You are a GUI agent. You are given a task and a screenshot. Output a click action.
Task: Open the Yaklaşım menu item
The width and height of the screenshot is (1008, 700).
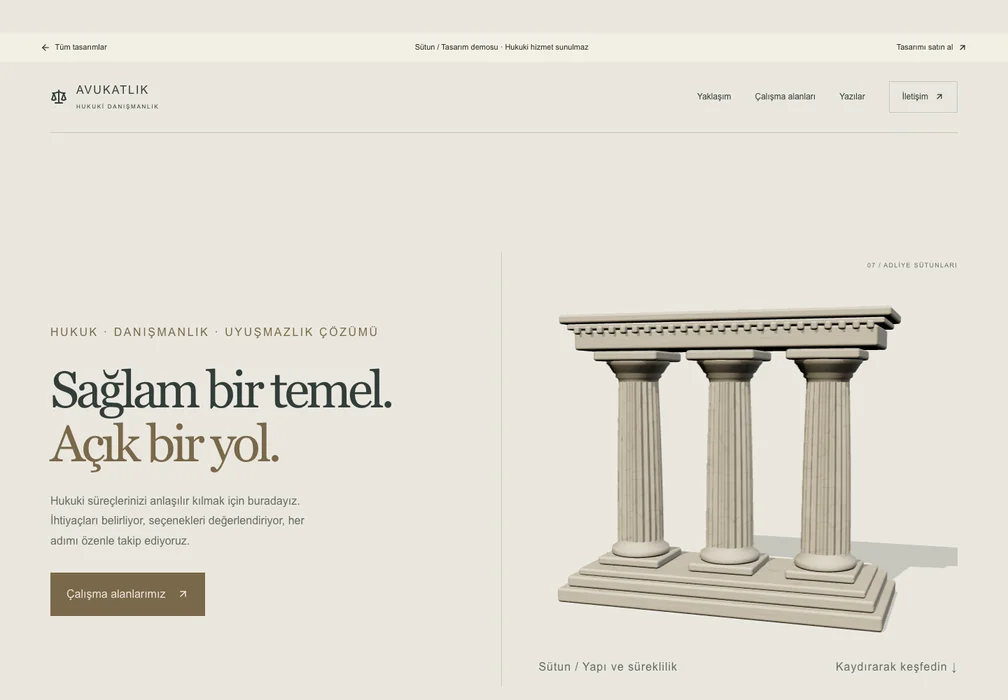(x=714, y=96)
